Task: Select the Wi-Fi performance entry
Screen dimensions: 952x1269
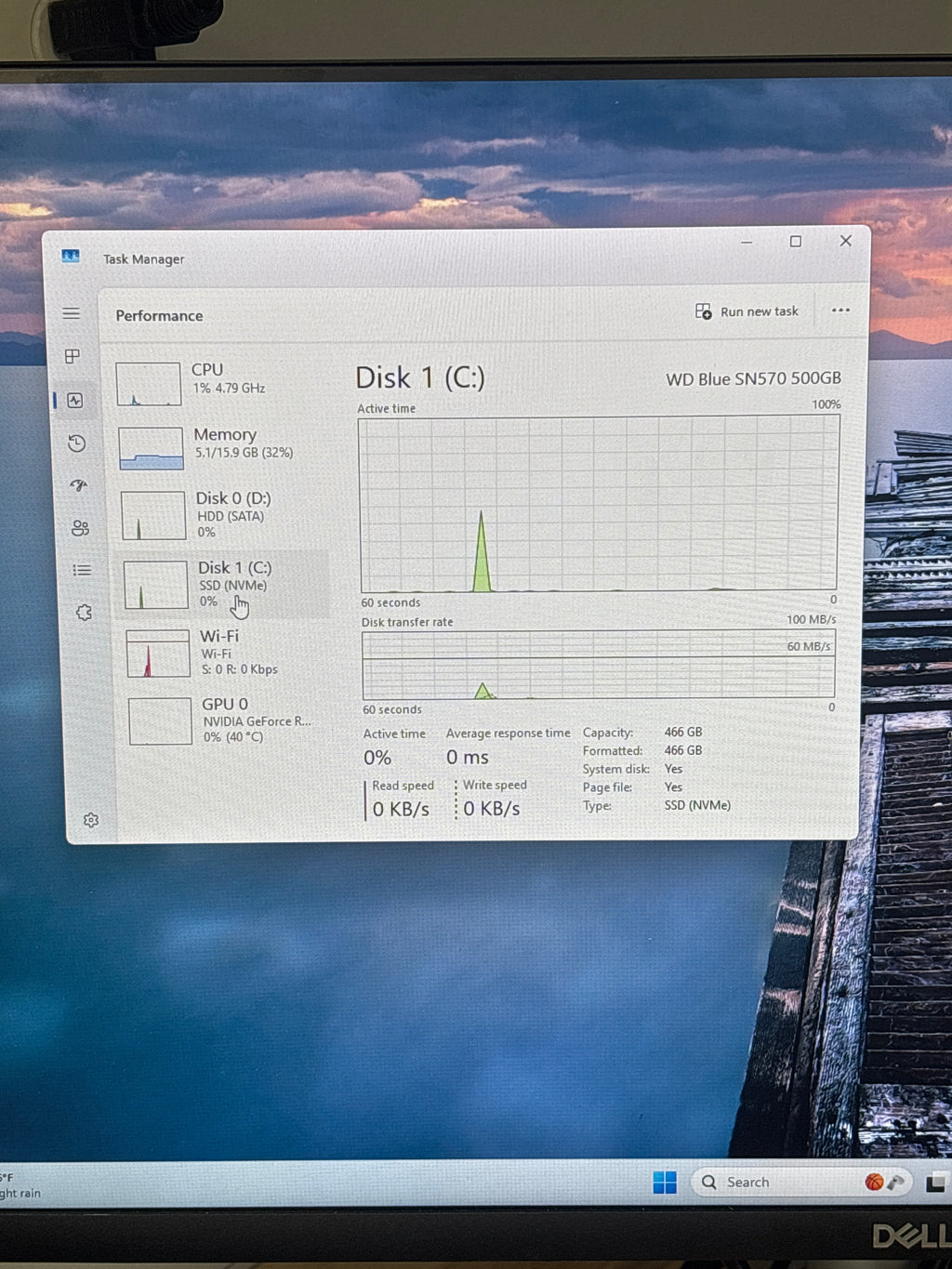Action: coord(227,653)
